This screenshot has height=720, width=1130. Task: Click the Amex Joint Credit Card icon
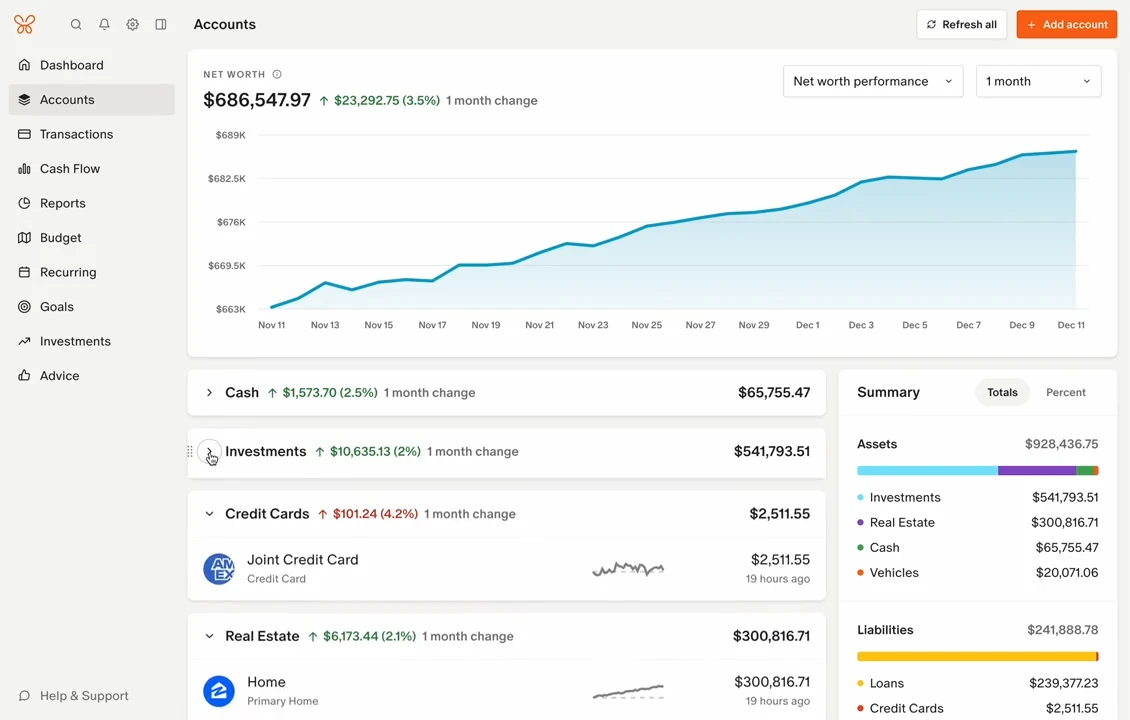(x=219, y=569)
